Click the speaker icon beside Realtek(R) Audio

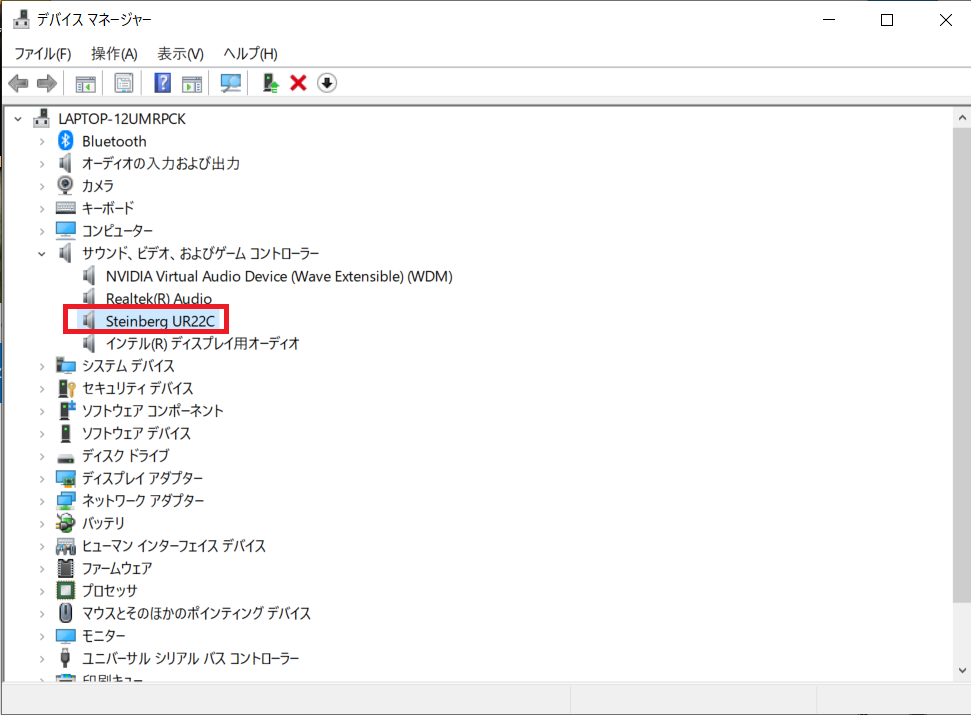point(89,298)
